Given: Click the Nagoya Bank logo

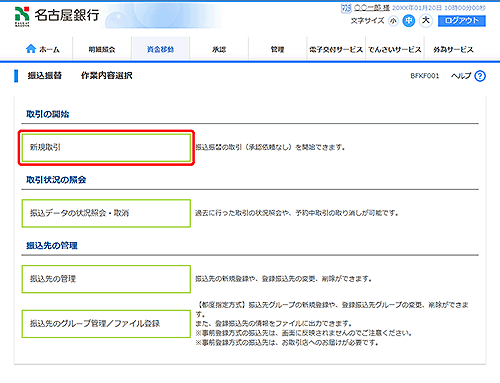Looking at the screenshot, I should [x=57, y=16].
